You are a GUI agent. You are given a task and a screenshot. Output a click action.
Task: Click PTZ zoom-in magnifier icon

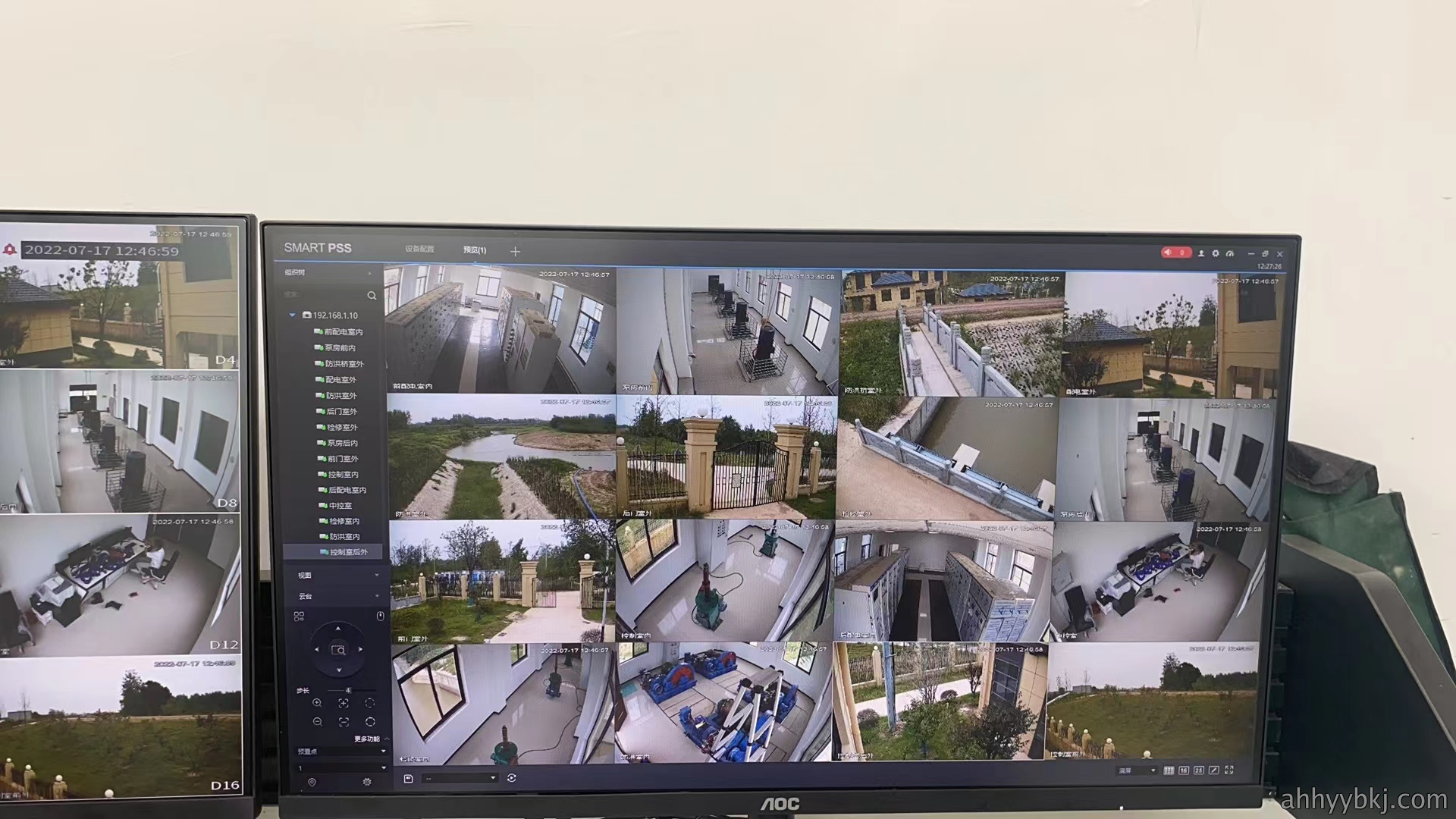point(317,703)
